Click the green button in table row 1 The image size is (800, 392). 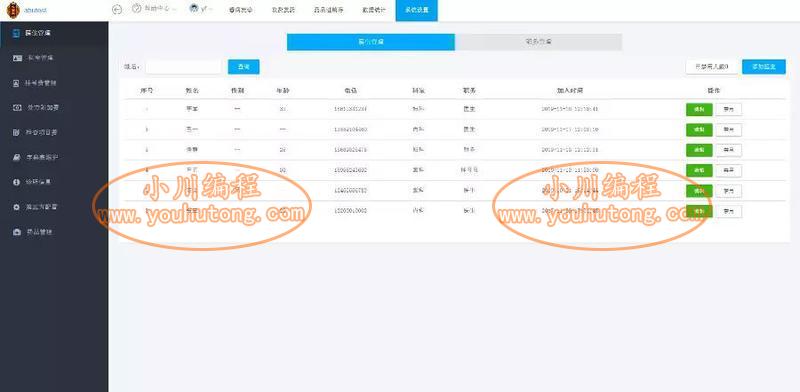pyautogui.click(x=699, y=109)
